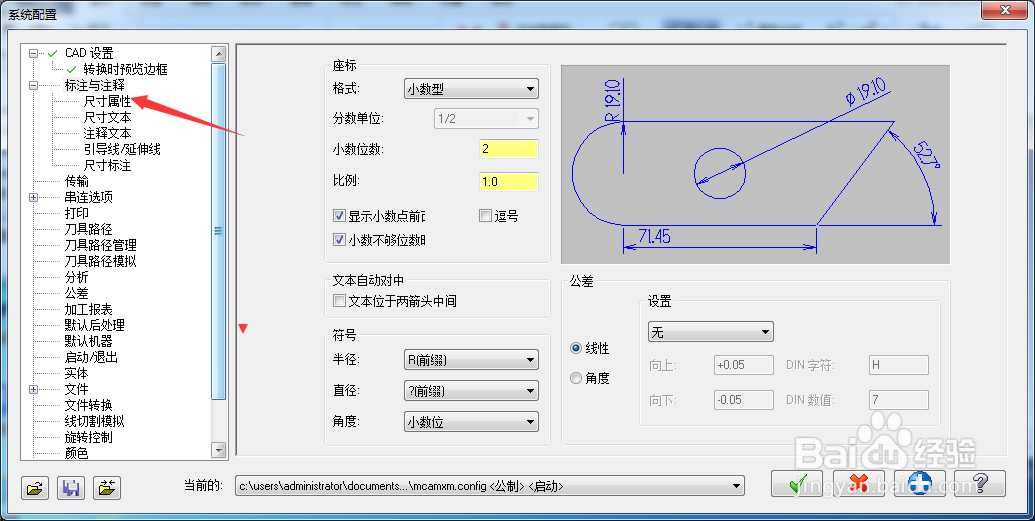1035x521 pixels.
Task: Open the 刀具路径 settings page
Action: point(88,229)
